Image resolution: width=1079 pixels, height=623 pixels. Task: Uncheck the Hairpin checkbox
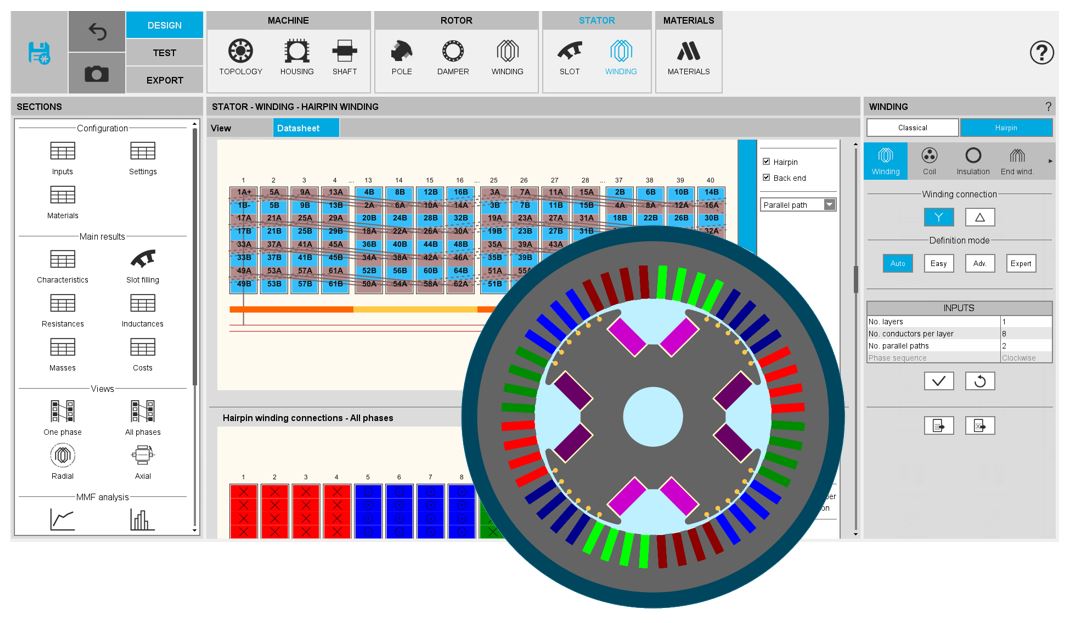coord(766,162)
